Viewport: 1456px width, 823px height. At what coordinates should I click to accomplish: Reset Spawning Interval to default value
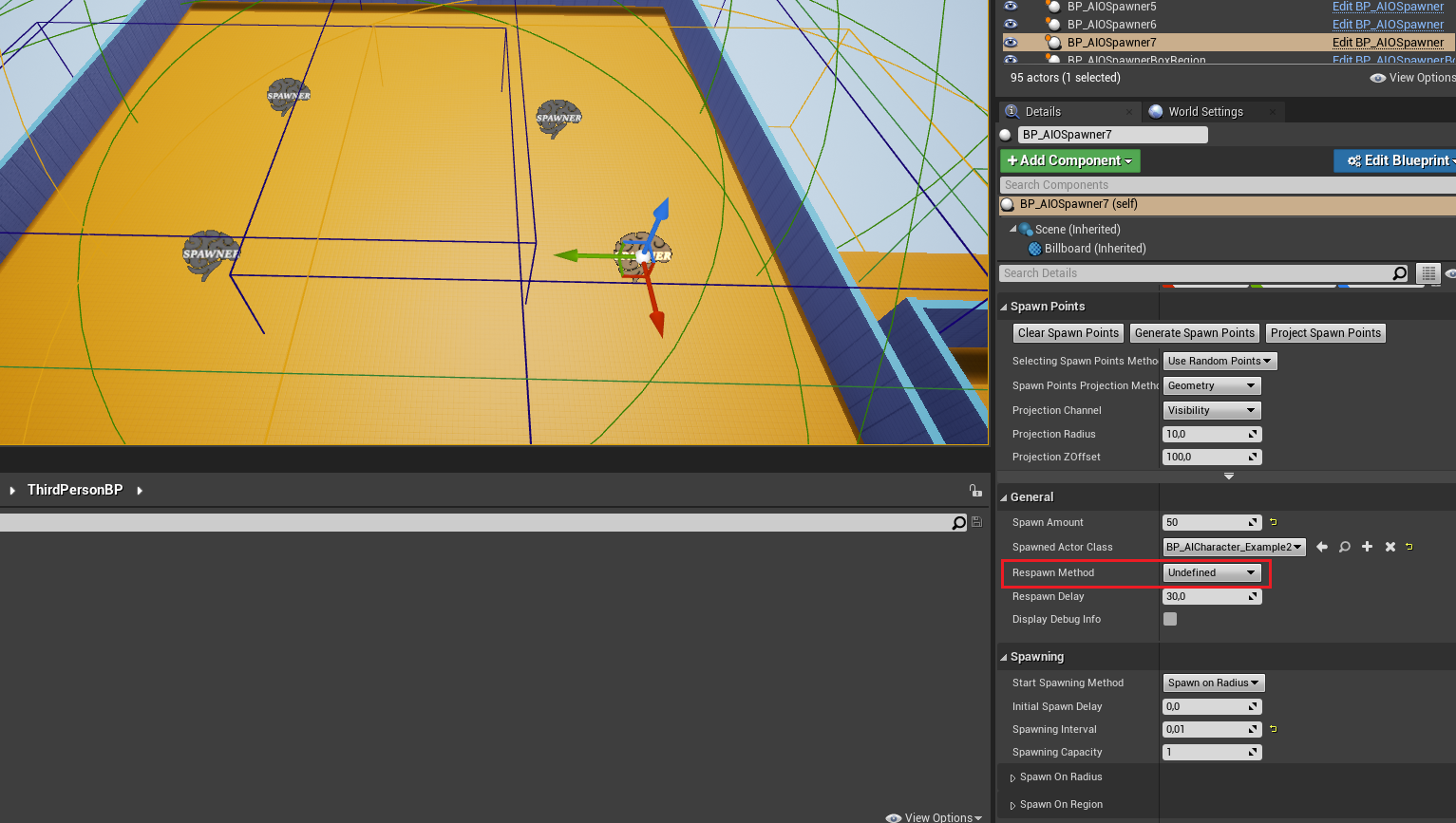[1274, 729]
